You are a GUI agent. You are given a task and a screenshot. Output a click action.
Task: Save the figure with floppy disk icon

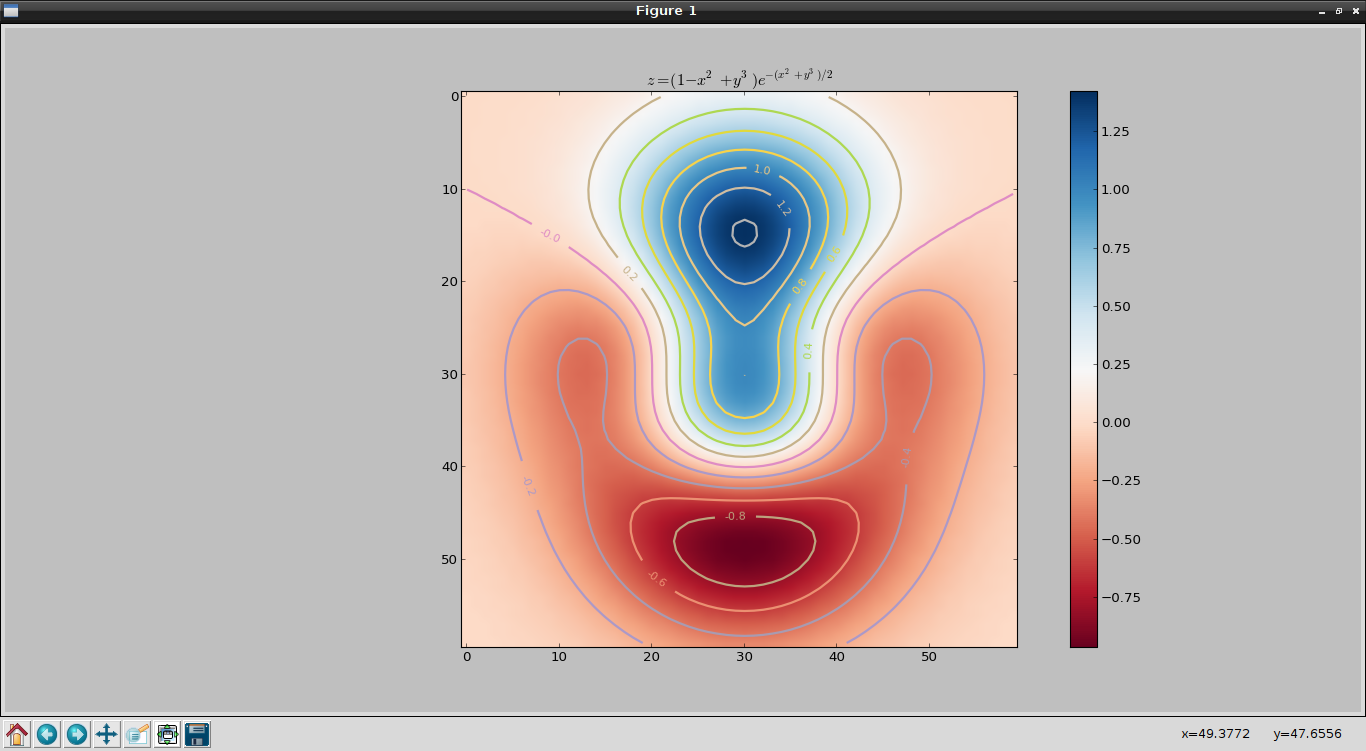click(197, 734)
